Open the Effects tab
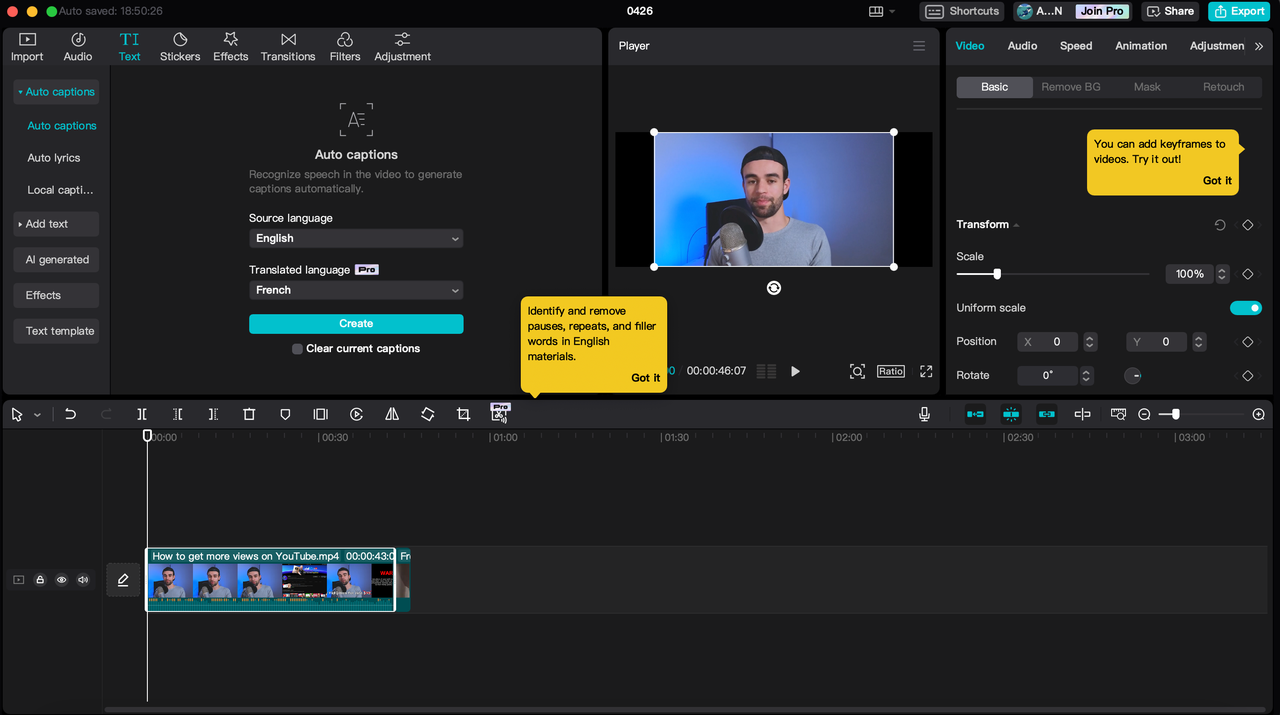Image resolution: width=1280 pixels, height=715 pixels. 230,47
